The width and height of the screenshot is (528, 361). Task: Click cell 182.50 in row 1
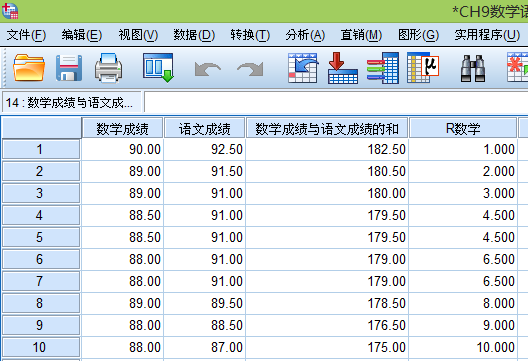[x=327, y=150]
